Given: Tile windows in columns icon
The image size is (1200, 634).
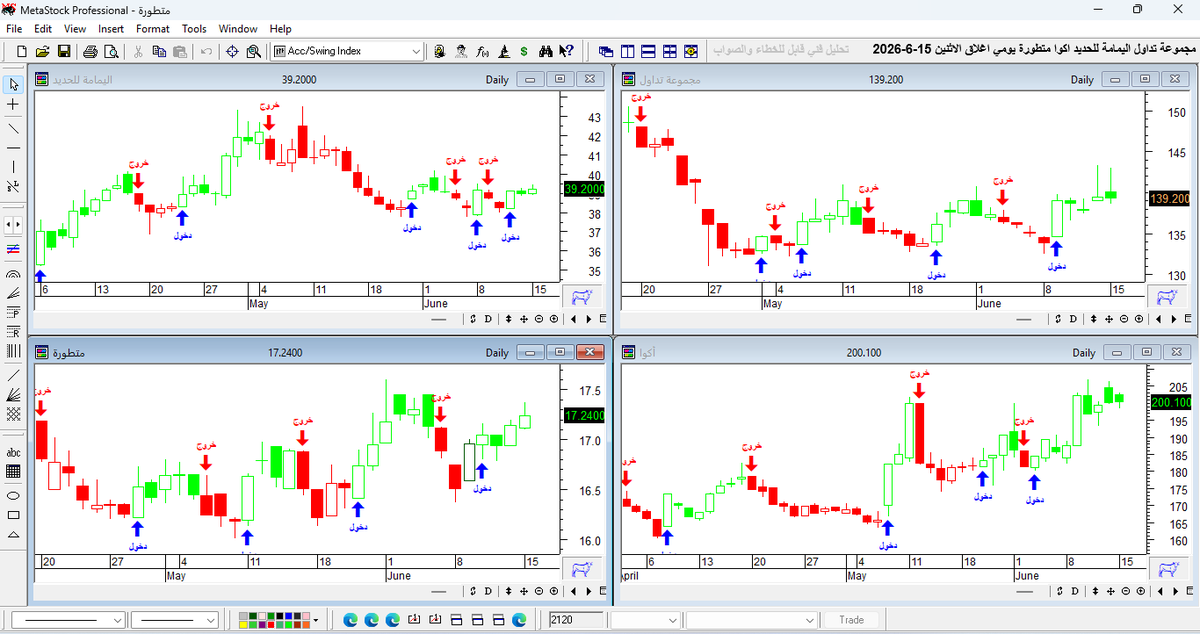Looking at the screenshot, I should [x=628, y=51].
